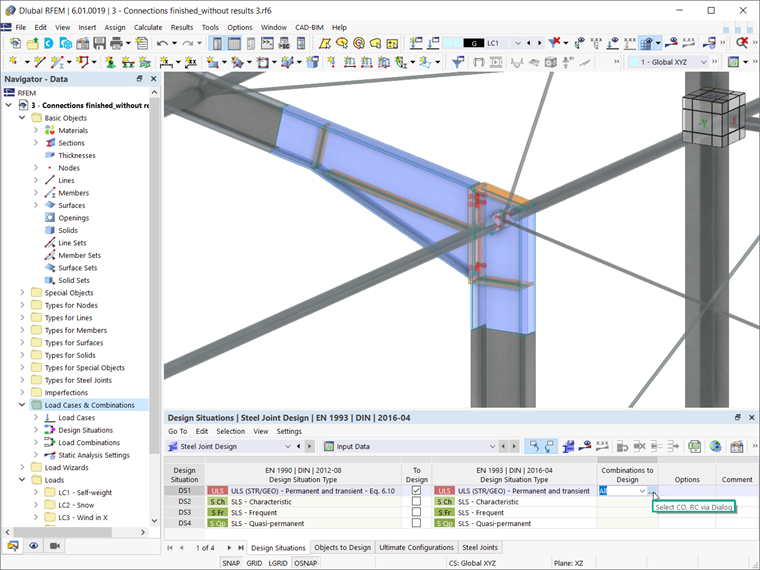The width and height of the screenshot is (760, 570).
Task: Open the Results menu
Action: [182, 27]
